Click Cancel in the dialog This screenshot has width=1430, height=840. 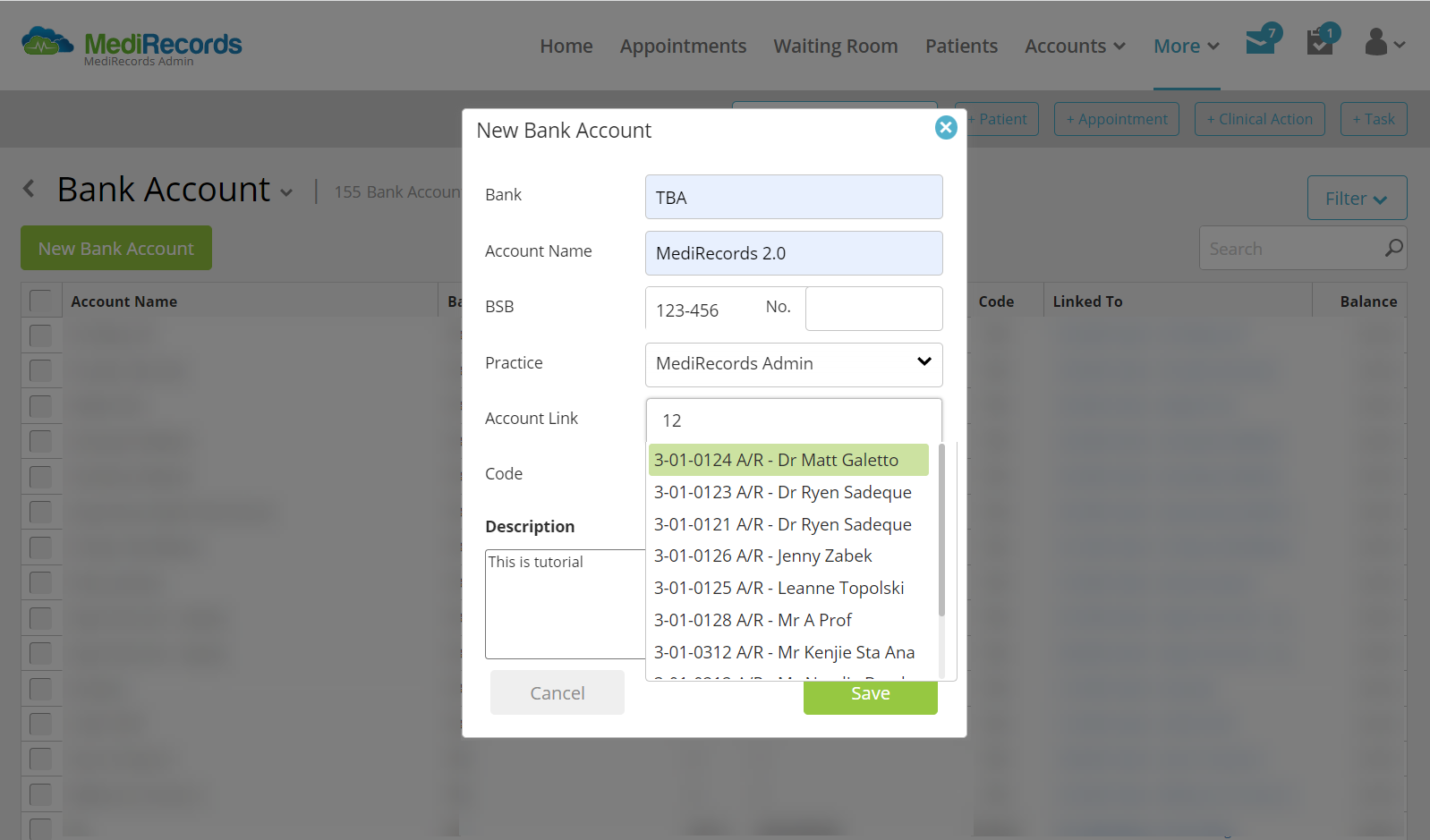[558, 692]
